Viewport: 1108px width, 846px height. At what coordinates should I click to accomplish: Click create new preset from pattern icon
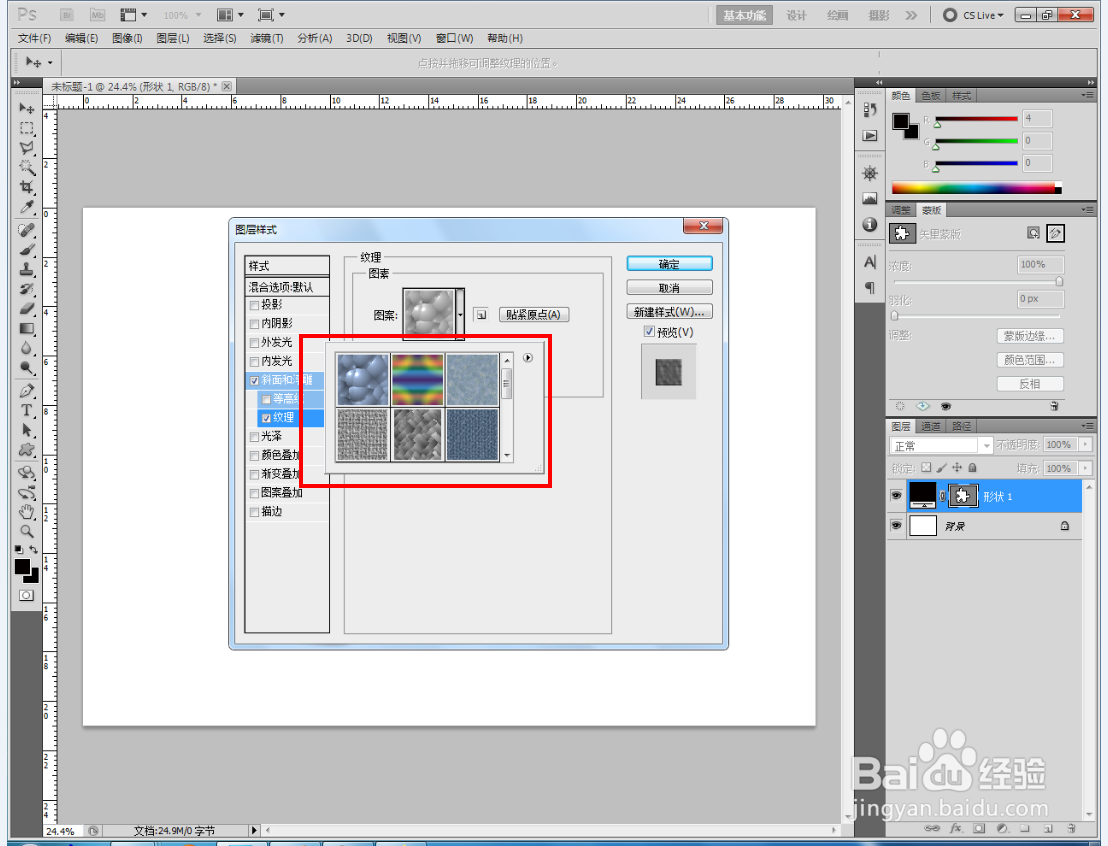(x=481, y=315)
